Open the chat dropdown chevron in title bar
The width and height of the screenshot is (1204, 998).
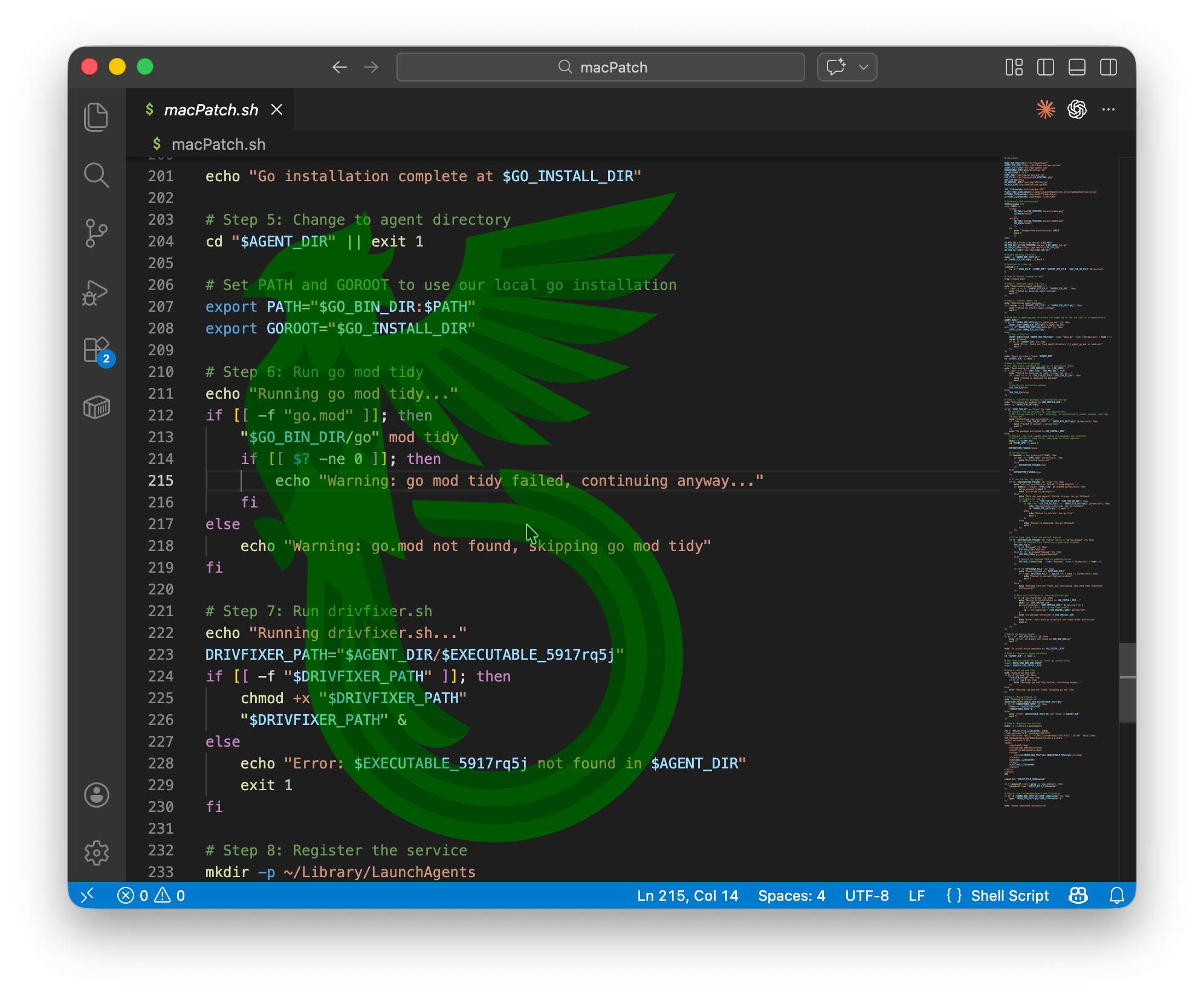(864, 67)
